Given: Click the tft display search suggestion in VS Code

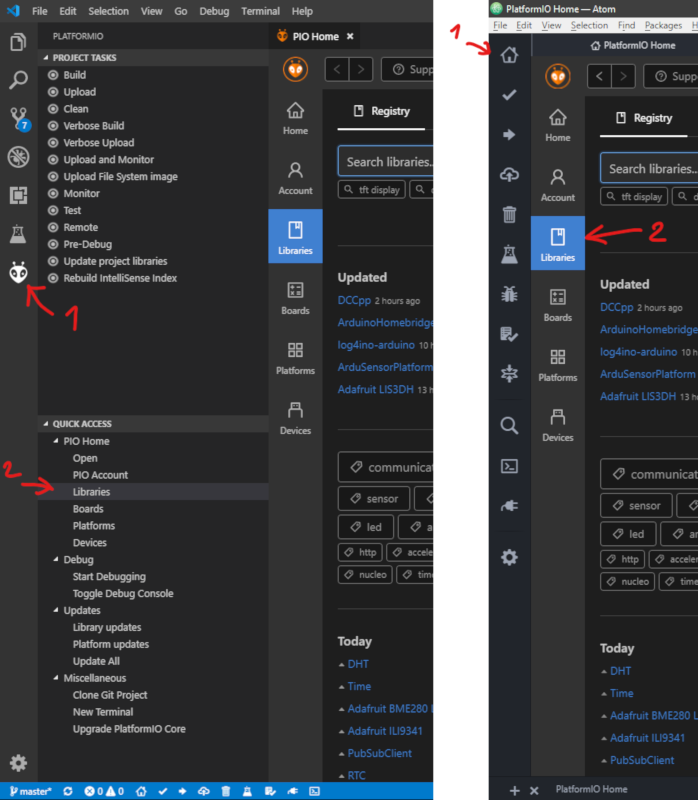Looking at the screenshot, I should [372, 190].
